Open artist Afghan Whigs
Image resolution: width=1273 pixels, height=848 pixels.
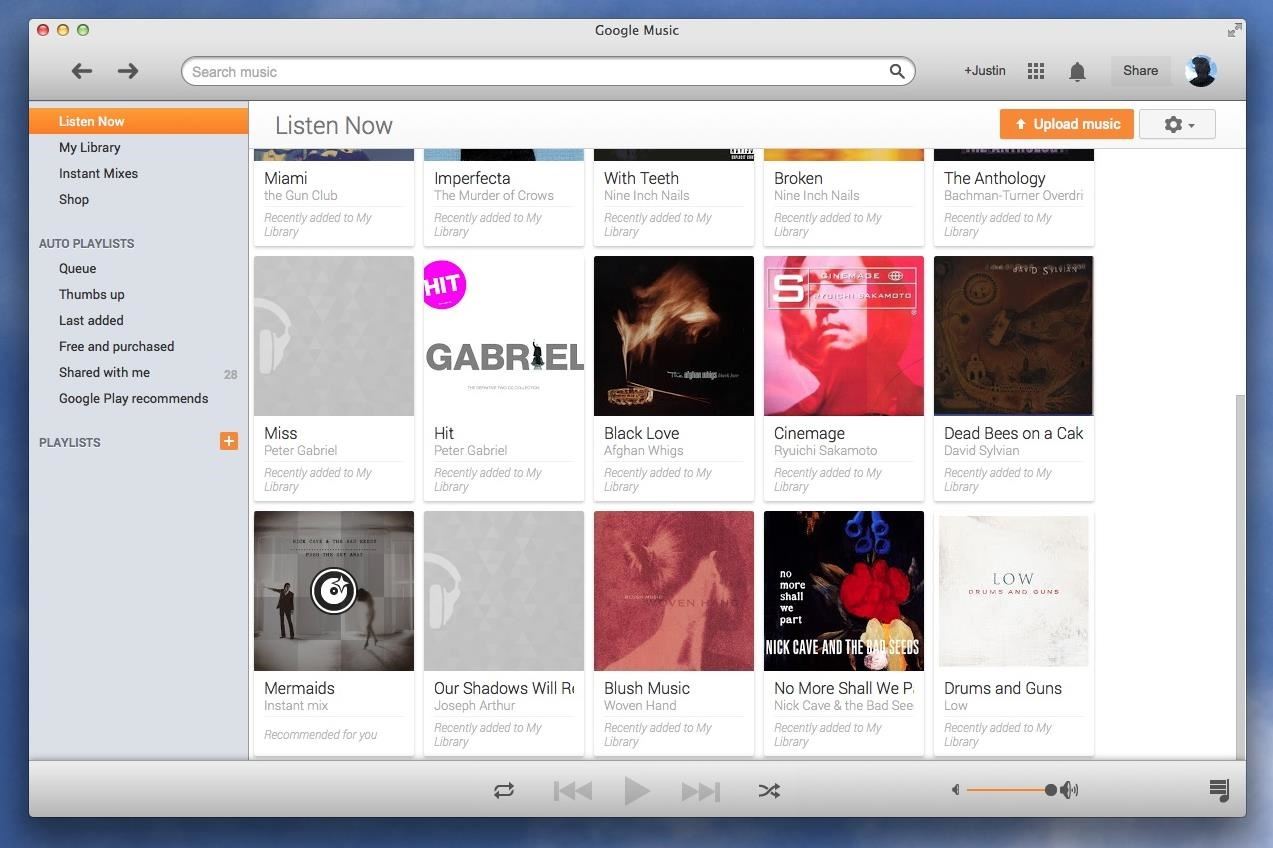pos(644,451)
